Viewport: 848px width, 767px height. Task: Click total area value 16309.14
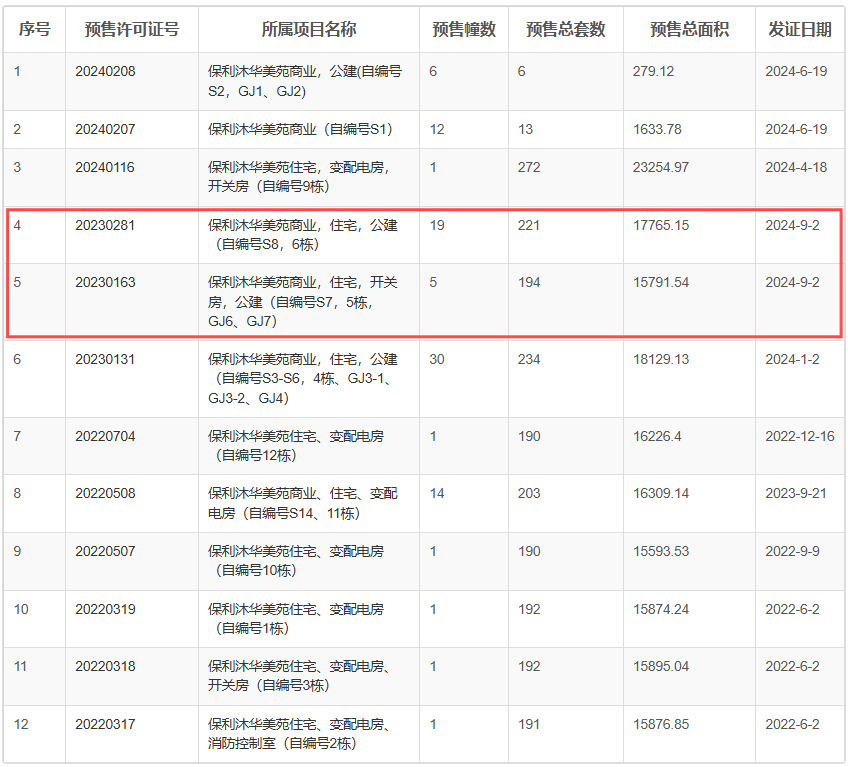[x=661, y=493]
